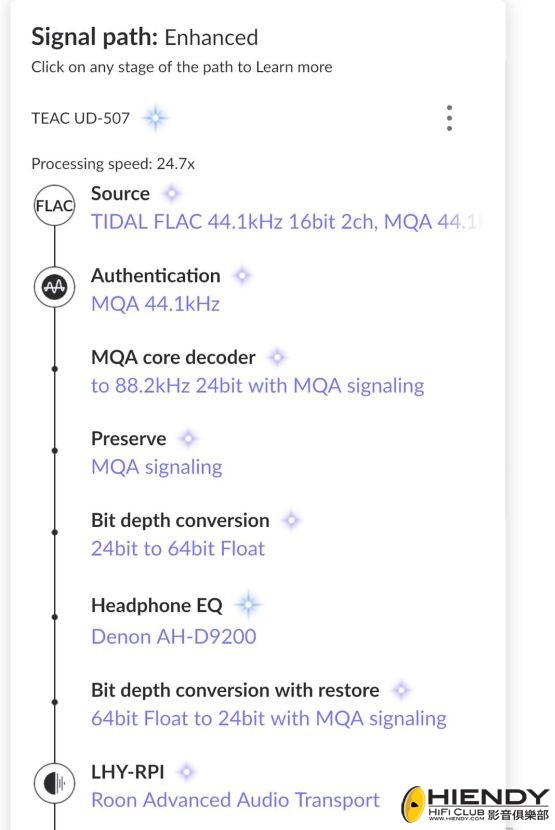Open the Roon Advanced Audio Transport stage
555x830 pixels.
235,800
